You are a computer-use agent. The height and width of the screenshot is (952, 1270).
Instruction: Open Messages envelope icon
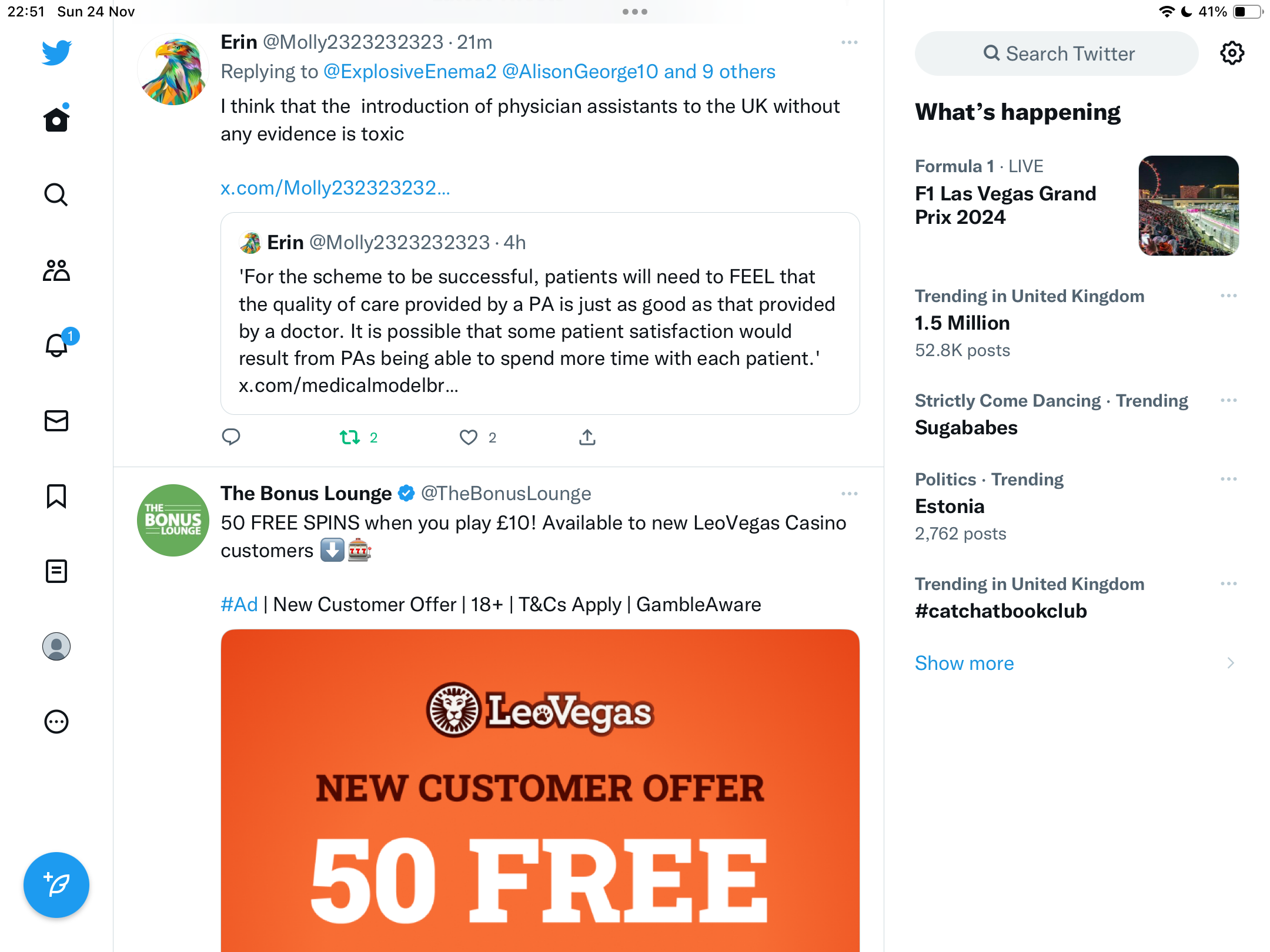[x=56, y=421]
